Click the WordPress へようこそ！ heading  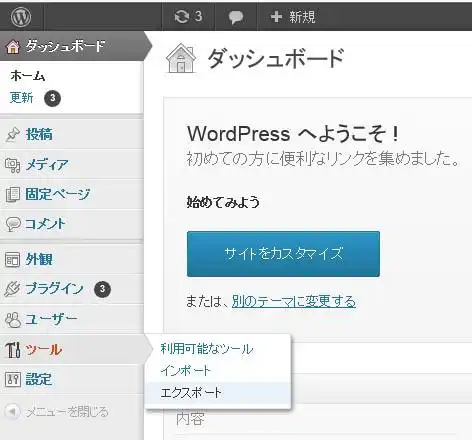293,134
